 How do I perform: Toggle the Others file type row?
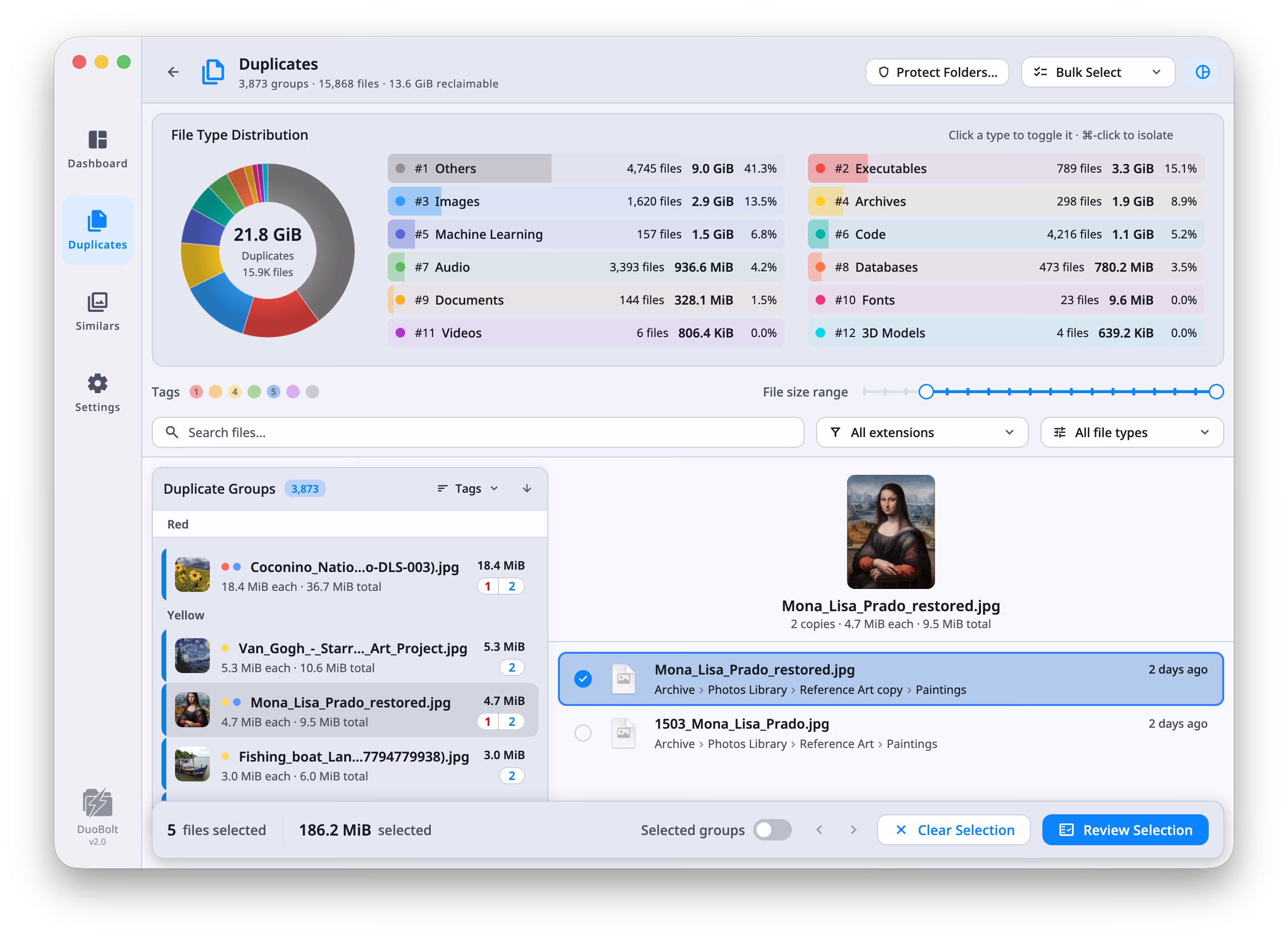586,168
